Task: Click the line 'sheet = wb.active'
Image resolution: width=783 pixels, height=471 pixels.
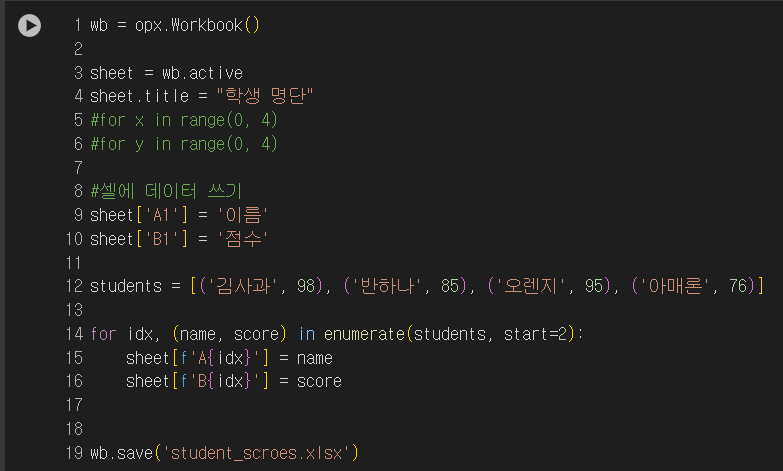Action: coord(166,73)
